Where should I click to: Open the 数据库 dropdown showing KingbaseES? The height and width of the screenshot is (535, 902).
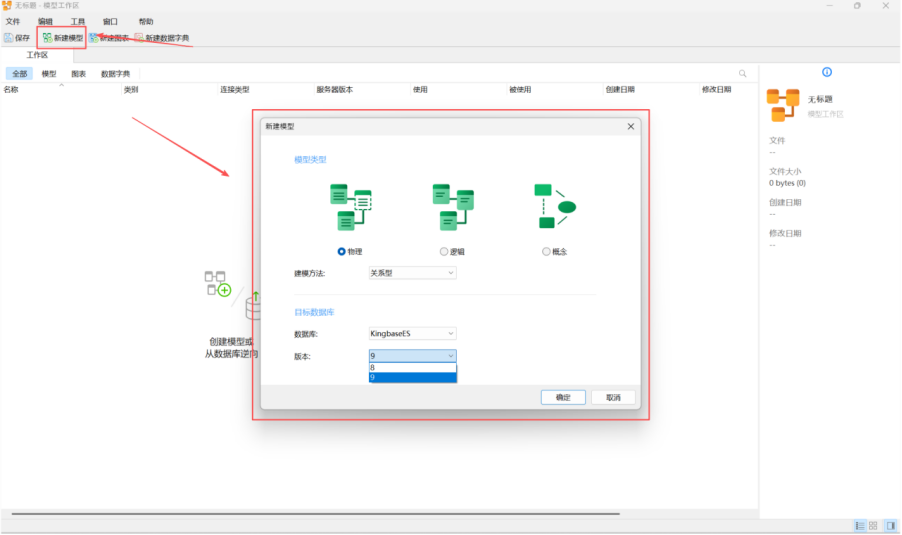412,333
